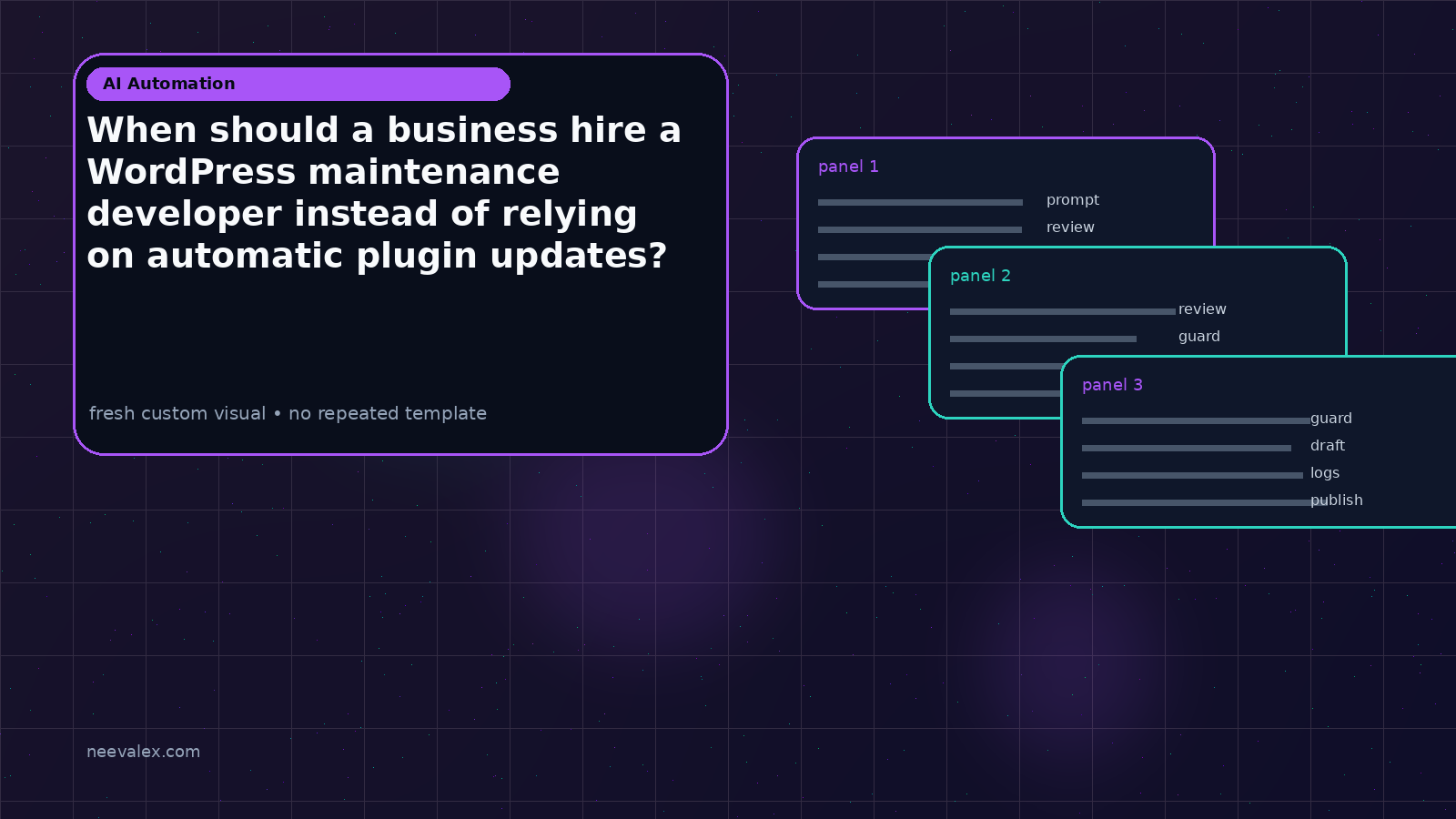Click 'fresh custom visual • no repeated template' caption
This screenshot has height=819, width=1456.
288,413
